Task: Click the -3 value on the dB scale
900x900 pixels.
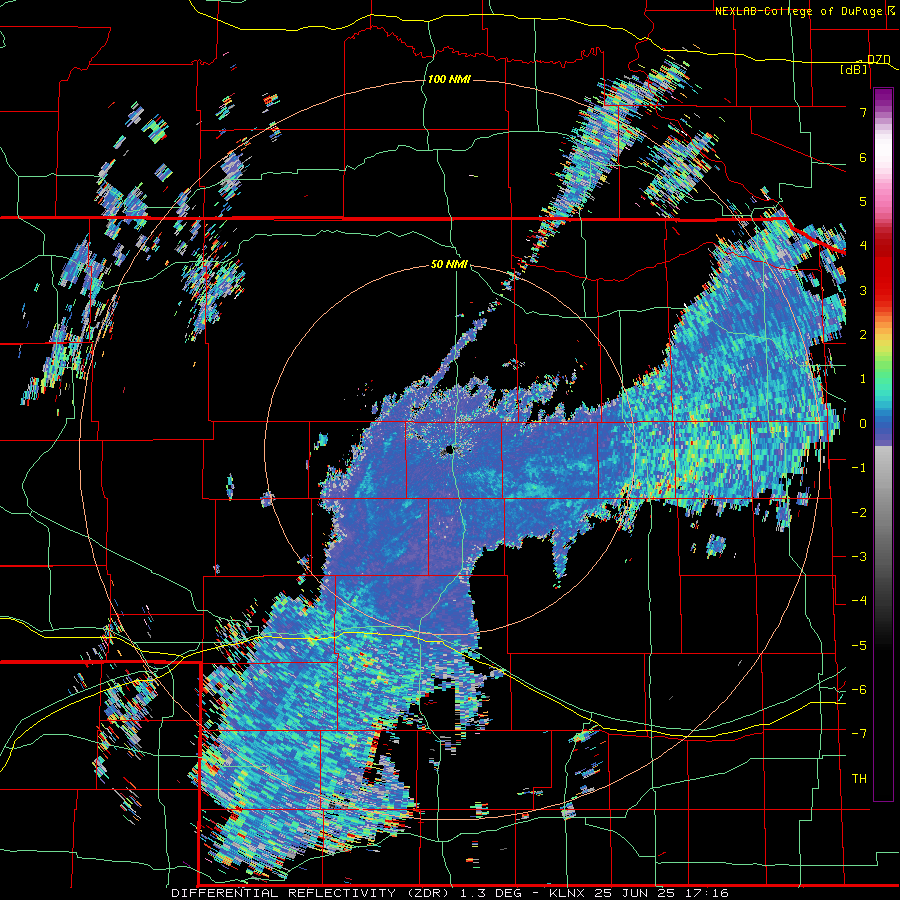Action: (x=859, y=557)
